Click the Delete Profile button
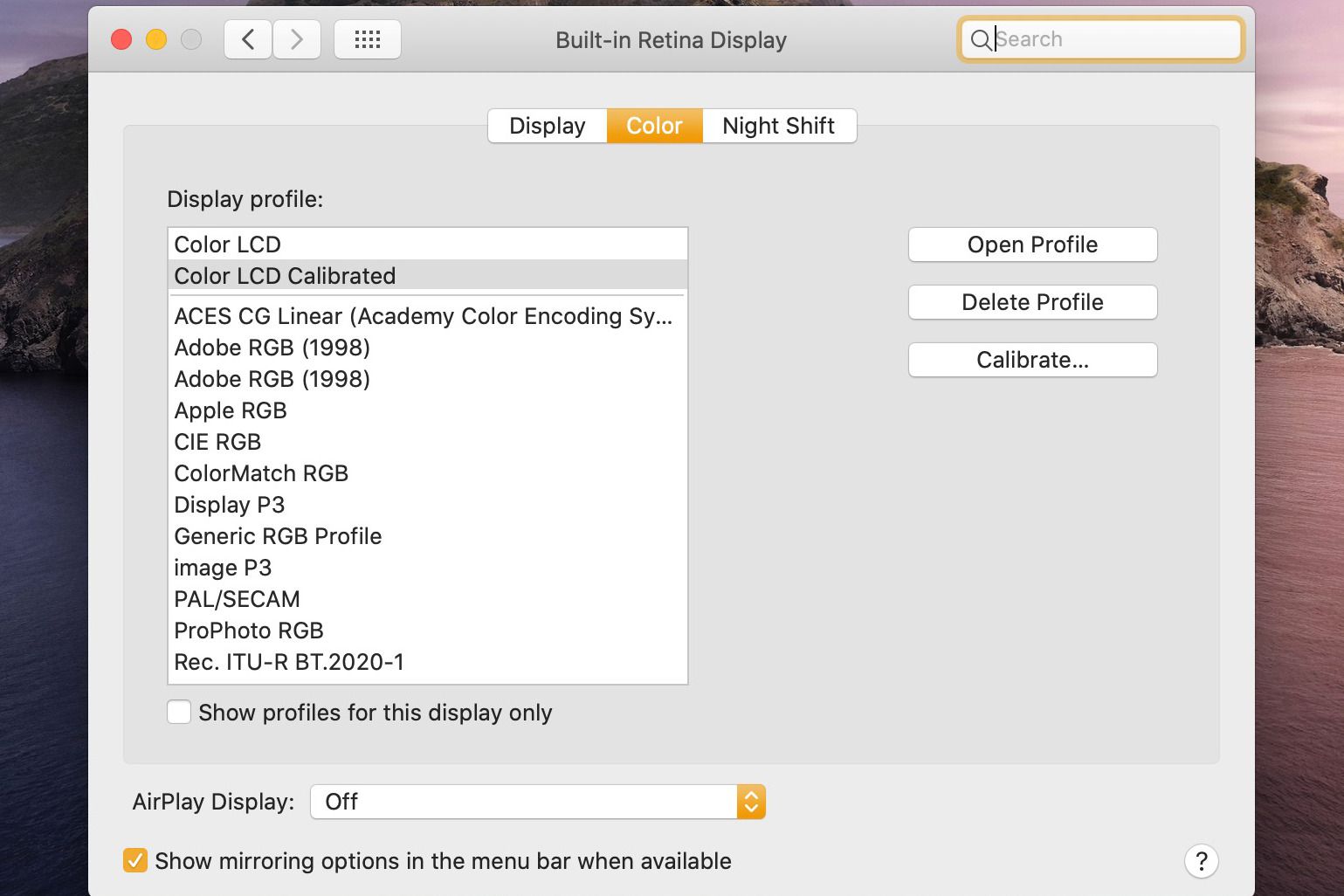The image size is (1344, 896). coord(1033,302)
